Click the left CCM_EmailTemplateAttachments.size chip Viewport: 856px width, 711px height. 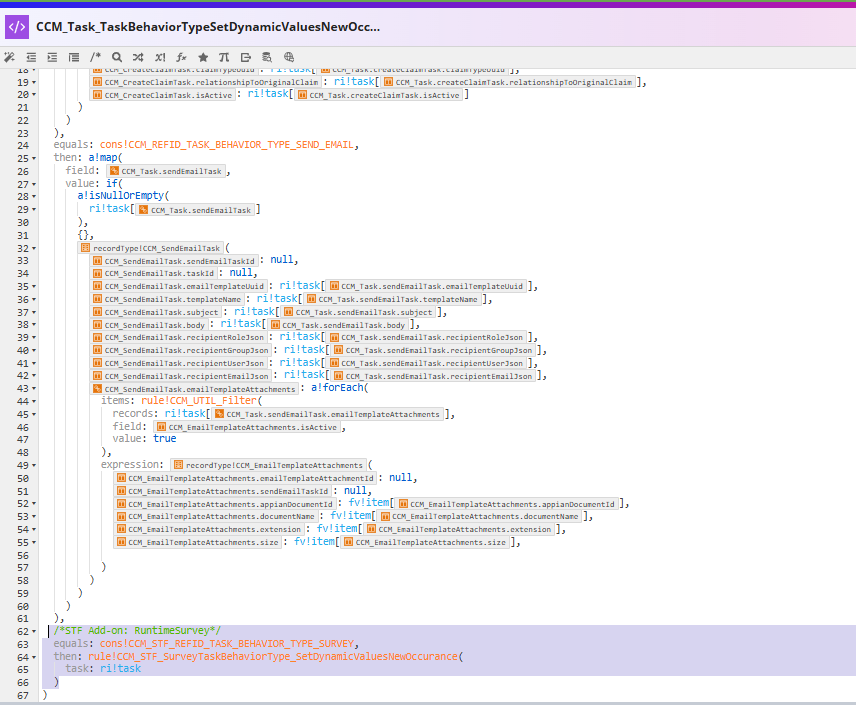tap(197, 542)
